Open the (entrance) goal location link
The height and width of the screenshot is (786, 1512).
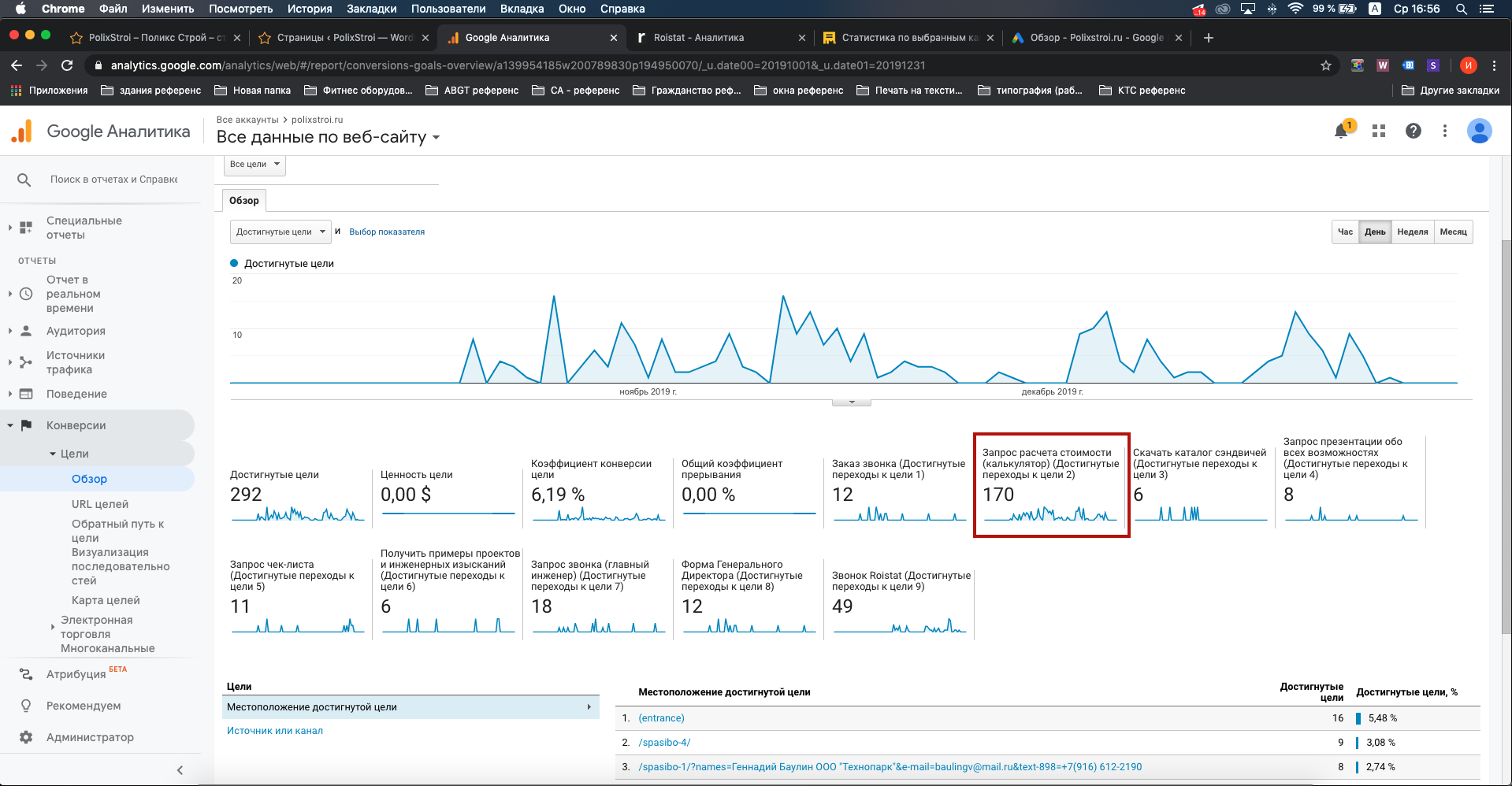click(661, 718)
